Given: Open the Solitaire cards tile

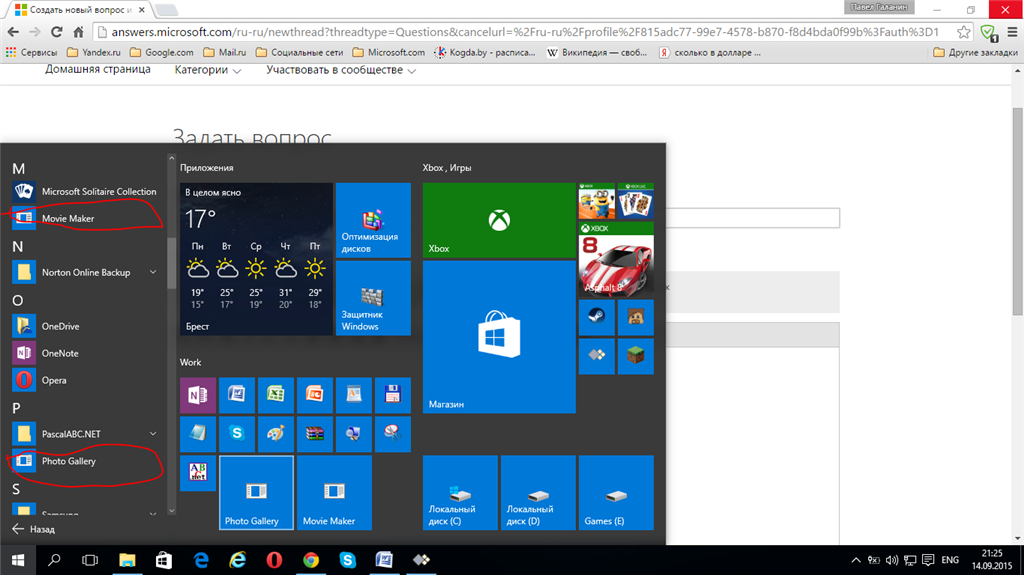Looking at the screenshot, I should point(635,201).
